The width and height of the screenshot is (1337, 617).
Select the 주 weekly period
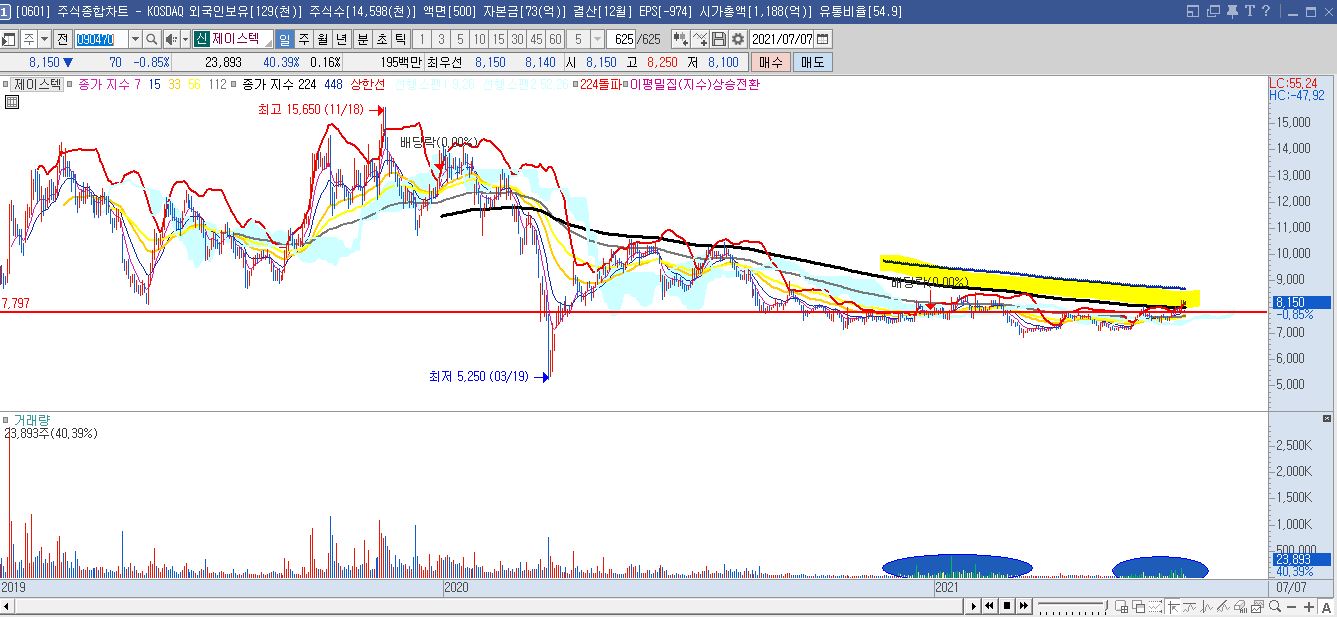[x=303, y=39]
